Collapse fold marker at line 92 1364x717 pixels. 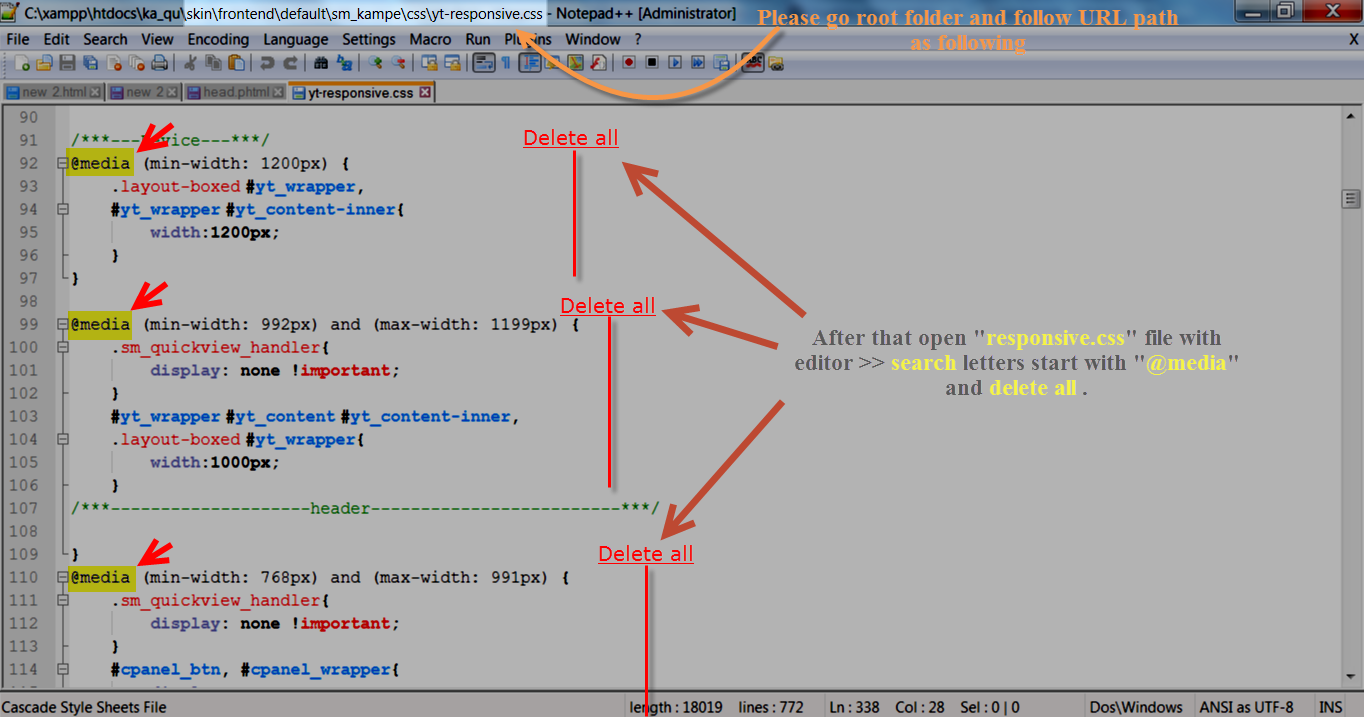tap(64, 163)
